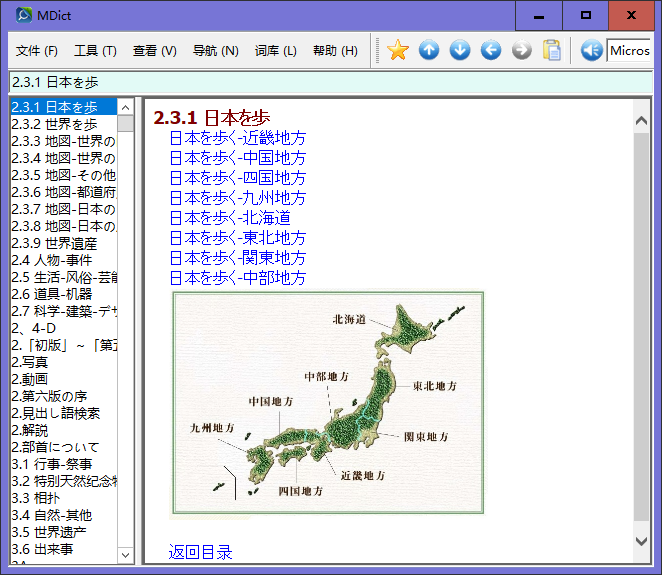Click the yellow star favorites icon
The width and height of the screenshot is (662, 575).
point(398,50)
